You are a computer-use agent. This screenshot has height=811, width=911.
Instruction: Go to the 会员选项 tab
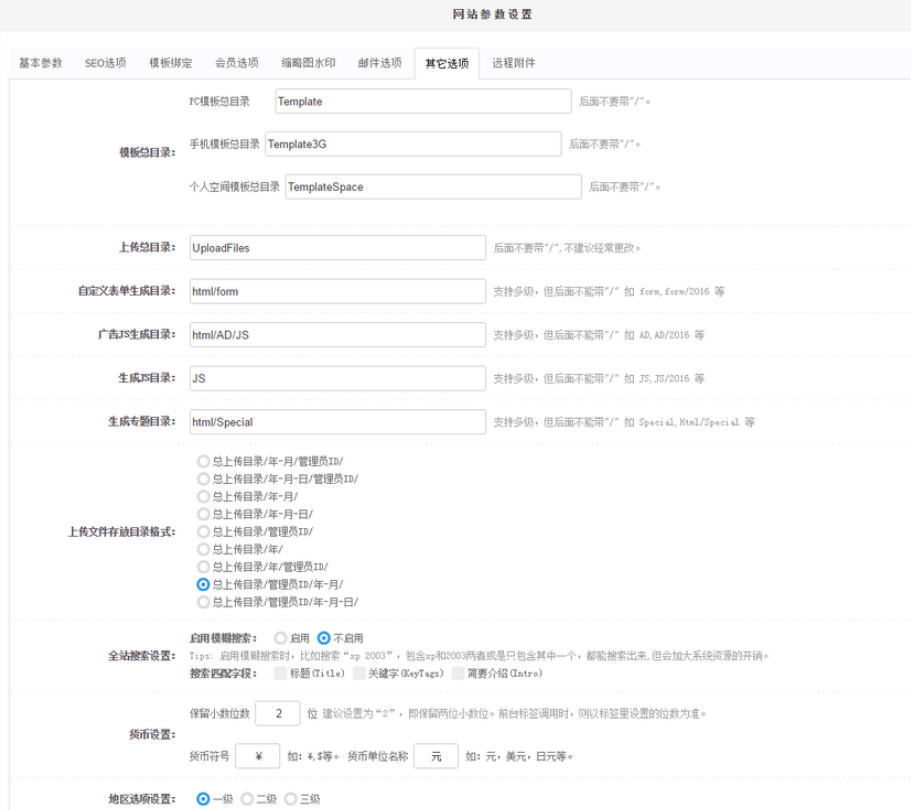point(237,63)
